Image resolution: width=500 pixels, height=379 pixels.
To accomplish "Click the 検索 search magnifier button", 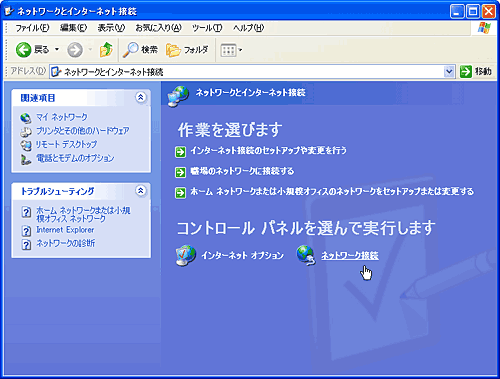I will pyautogui.click(x=140, y=50).
